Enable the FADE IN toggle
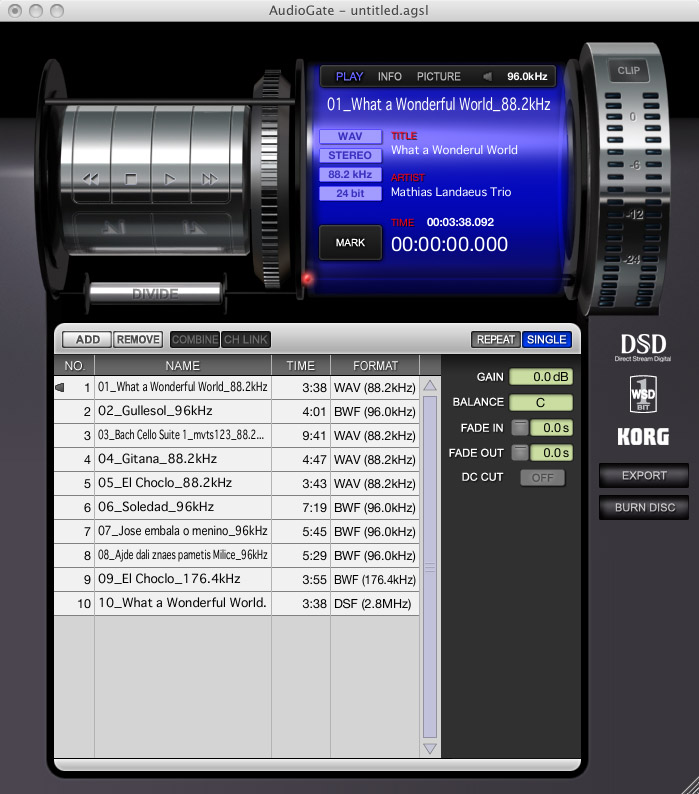Image resolution: width=699 pixels, height=794 pixels. 520,428
